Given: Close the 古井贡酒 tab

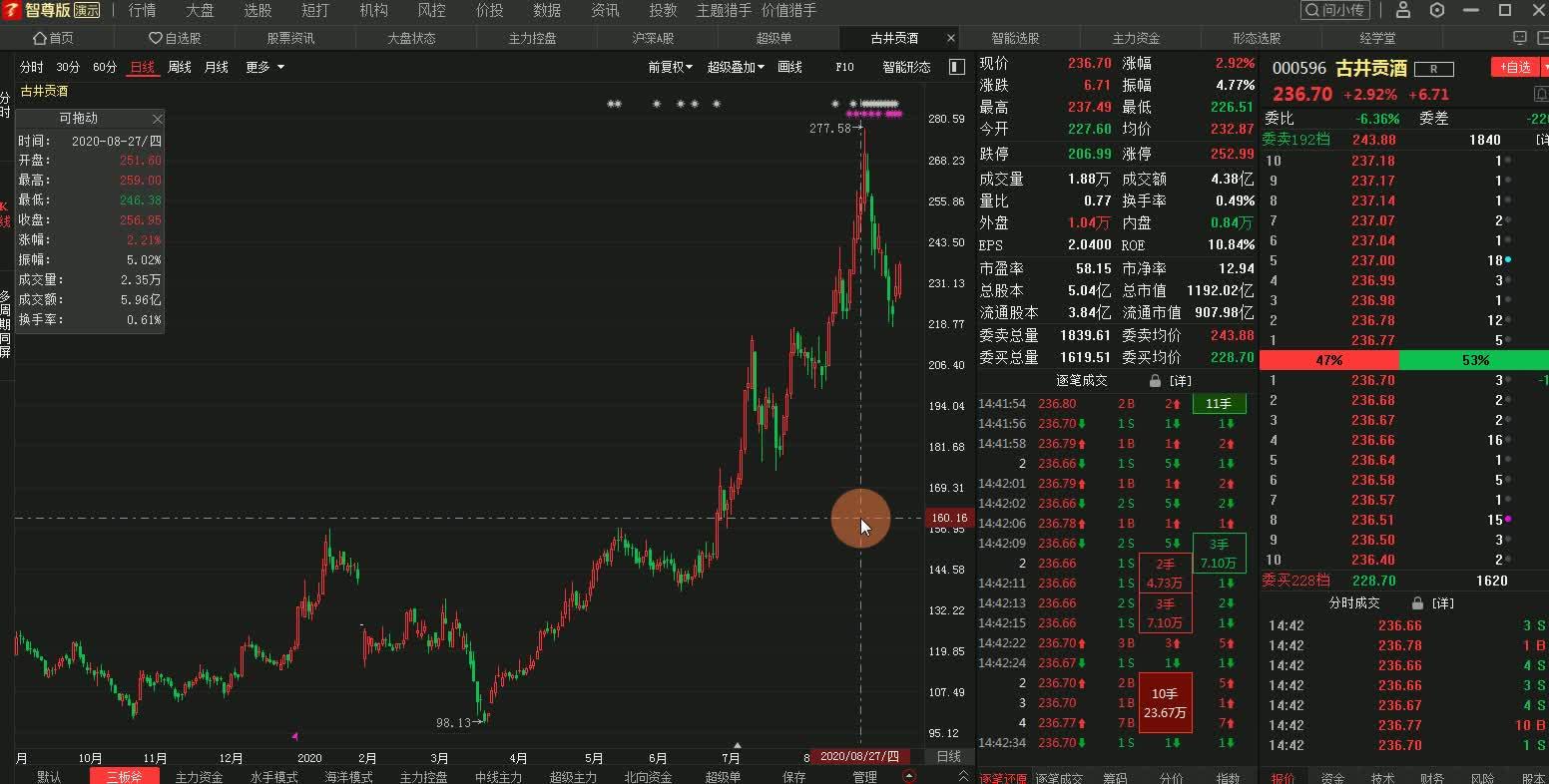Looking at the screenshot, I should coord(950,38).
